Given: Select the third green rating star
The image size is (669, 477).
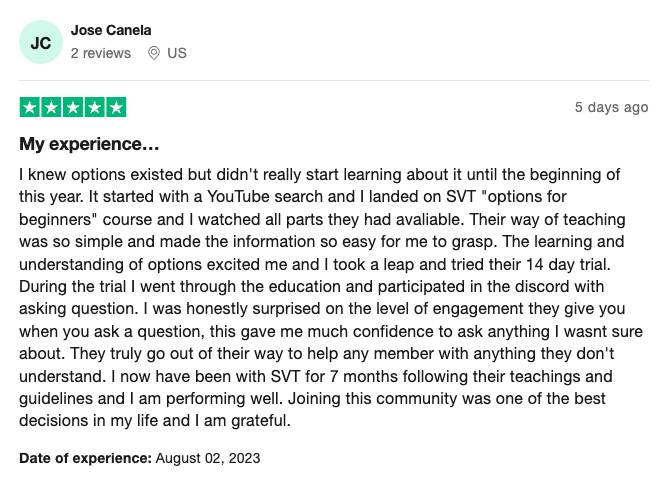Looking at the screenshot, I should tap(73, 107).
